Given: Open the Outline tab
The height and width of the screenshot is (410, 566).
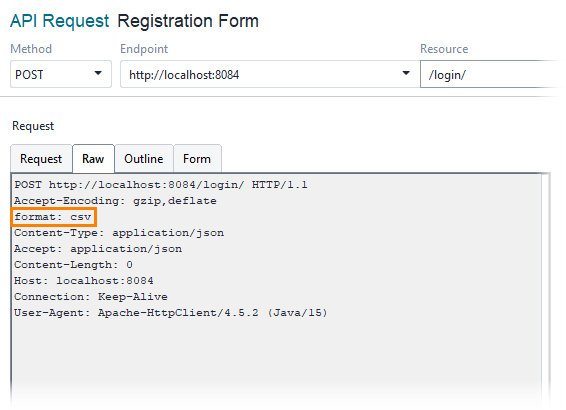Looking at the screenshot, I should click(x=144, y=159).
